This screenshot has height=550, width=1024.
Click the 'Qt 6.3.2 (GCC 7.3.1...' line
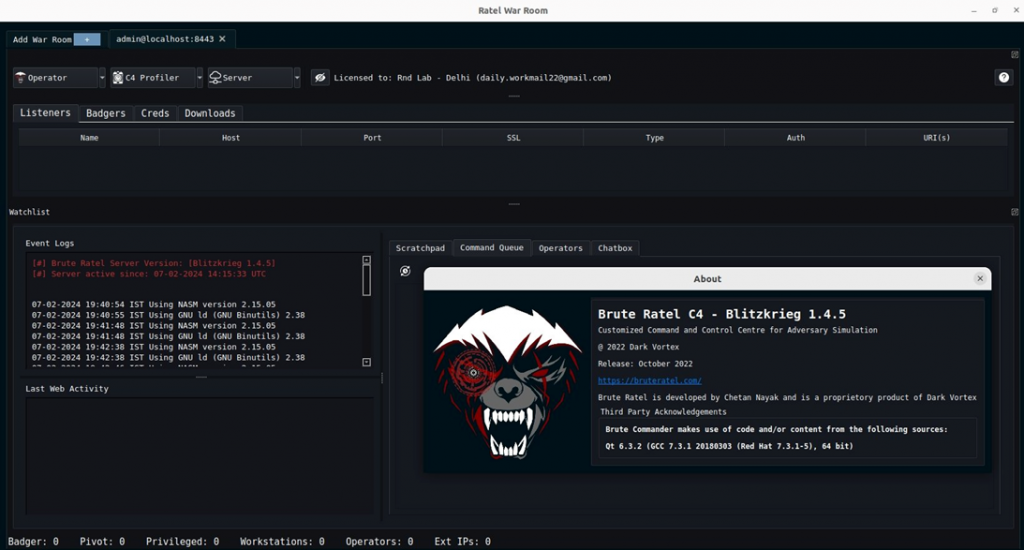click(729, 446)
